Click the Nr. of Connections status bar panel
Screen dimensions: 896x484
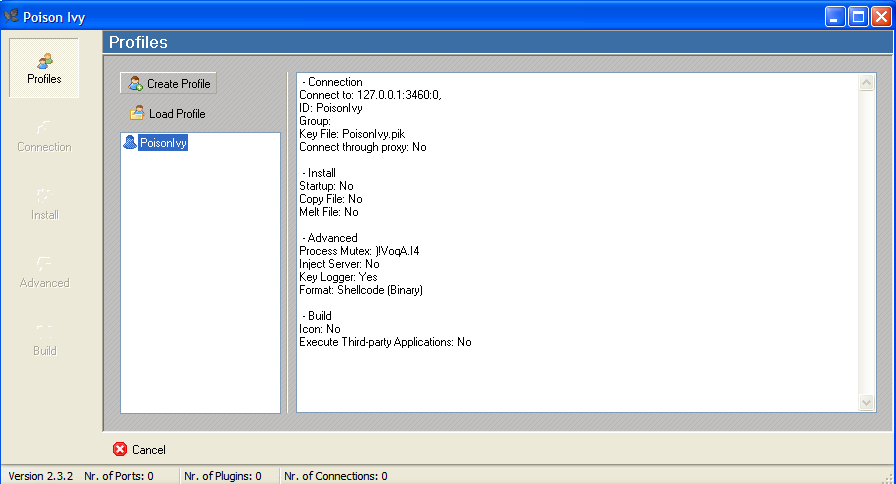(336, 476)
